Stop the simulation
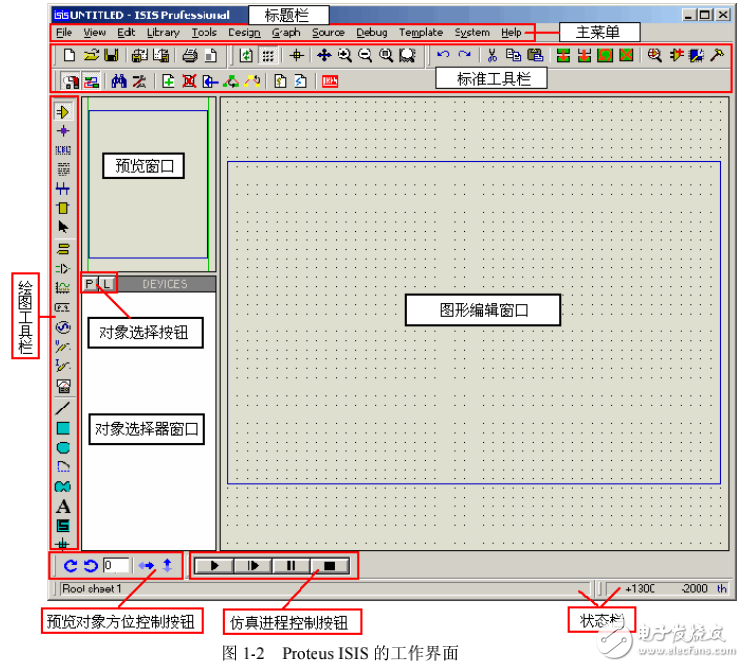Screen dimensions: 744x667 (329, 565)
